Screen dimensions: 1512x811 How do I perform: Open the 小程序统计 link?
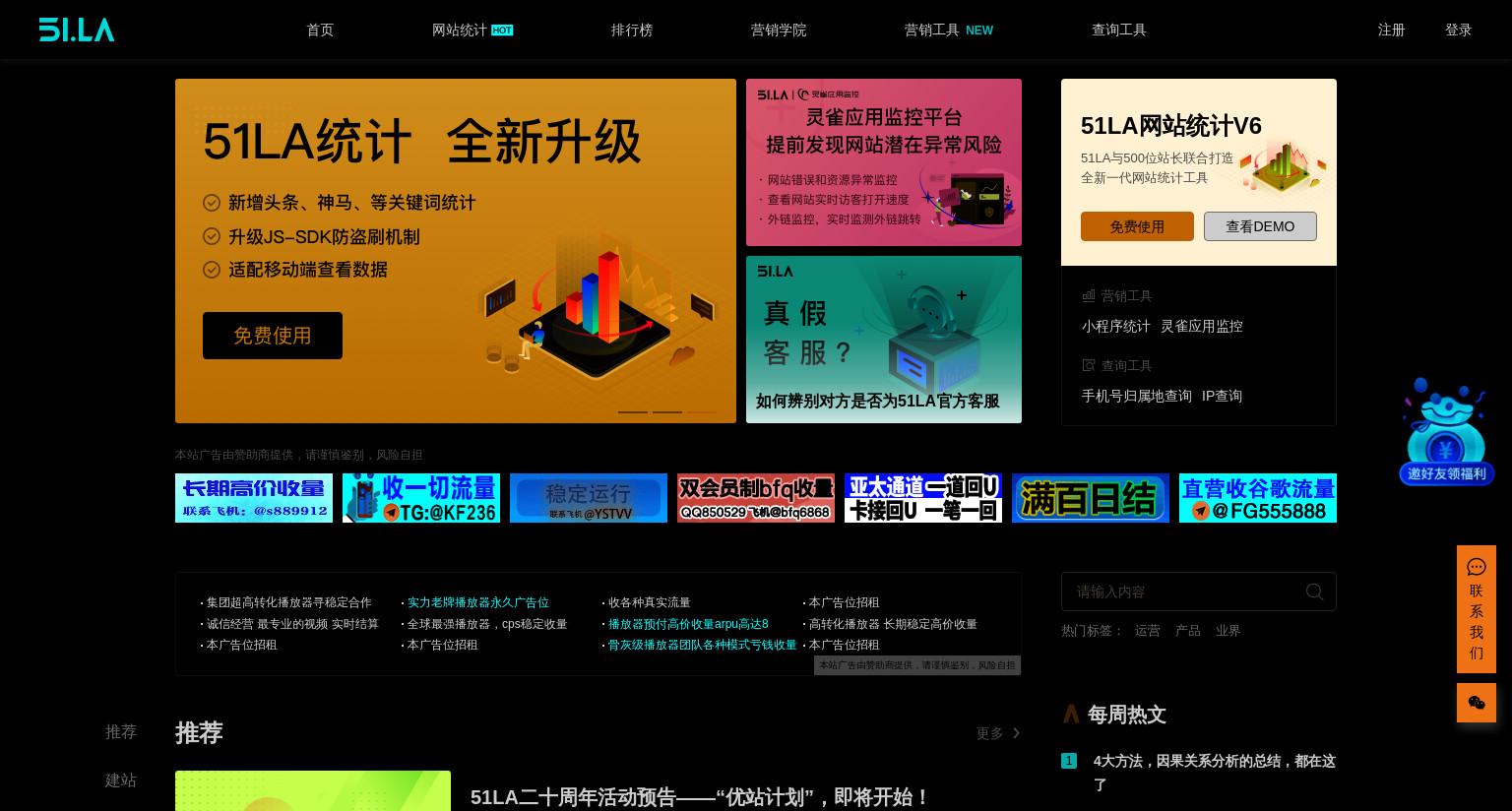coord(1116,326)
